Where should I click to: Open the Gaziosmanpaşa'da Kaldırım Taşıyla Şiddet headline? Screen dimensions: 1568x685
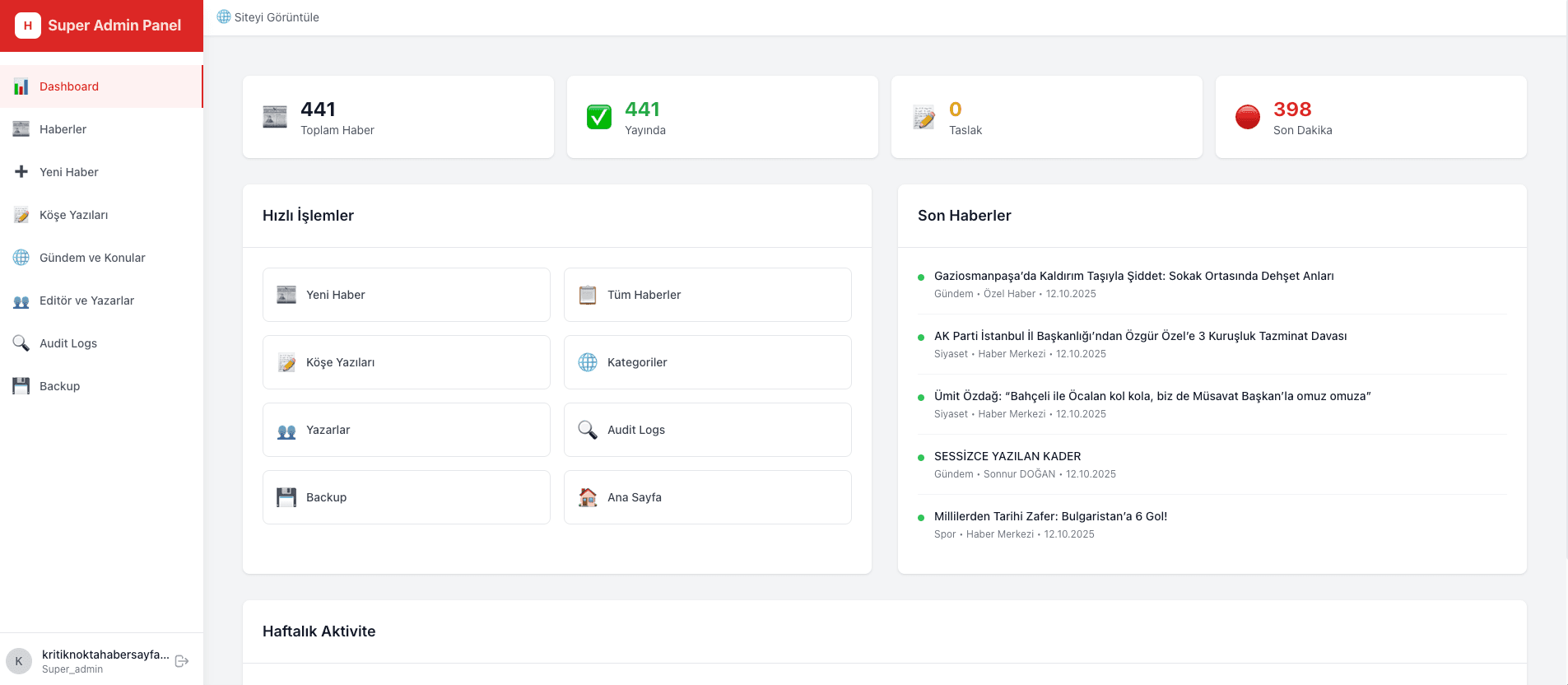1133,276
